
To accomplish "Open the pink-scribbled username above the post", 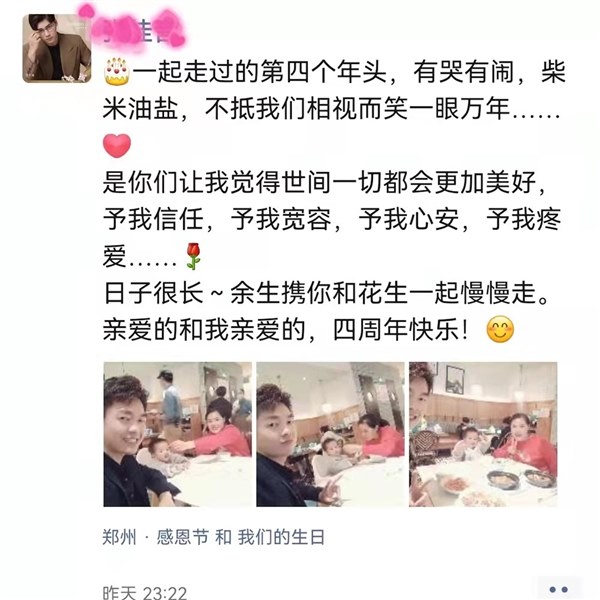I will [138, 31].
